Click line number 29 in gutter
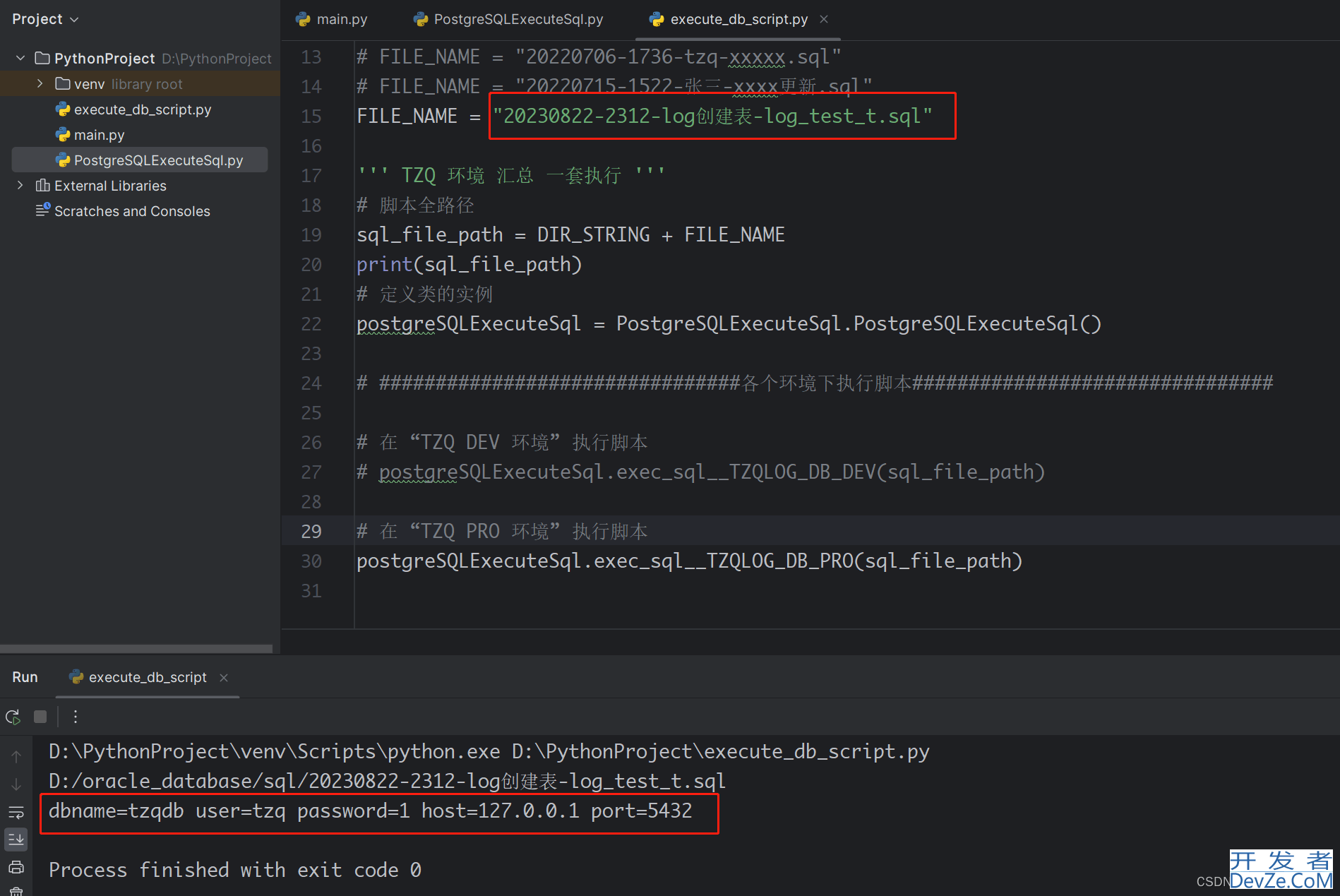The height and width of the screenshot is (896, 1340). coord(311,531)
